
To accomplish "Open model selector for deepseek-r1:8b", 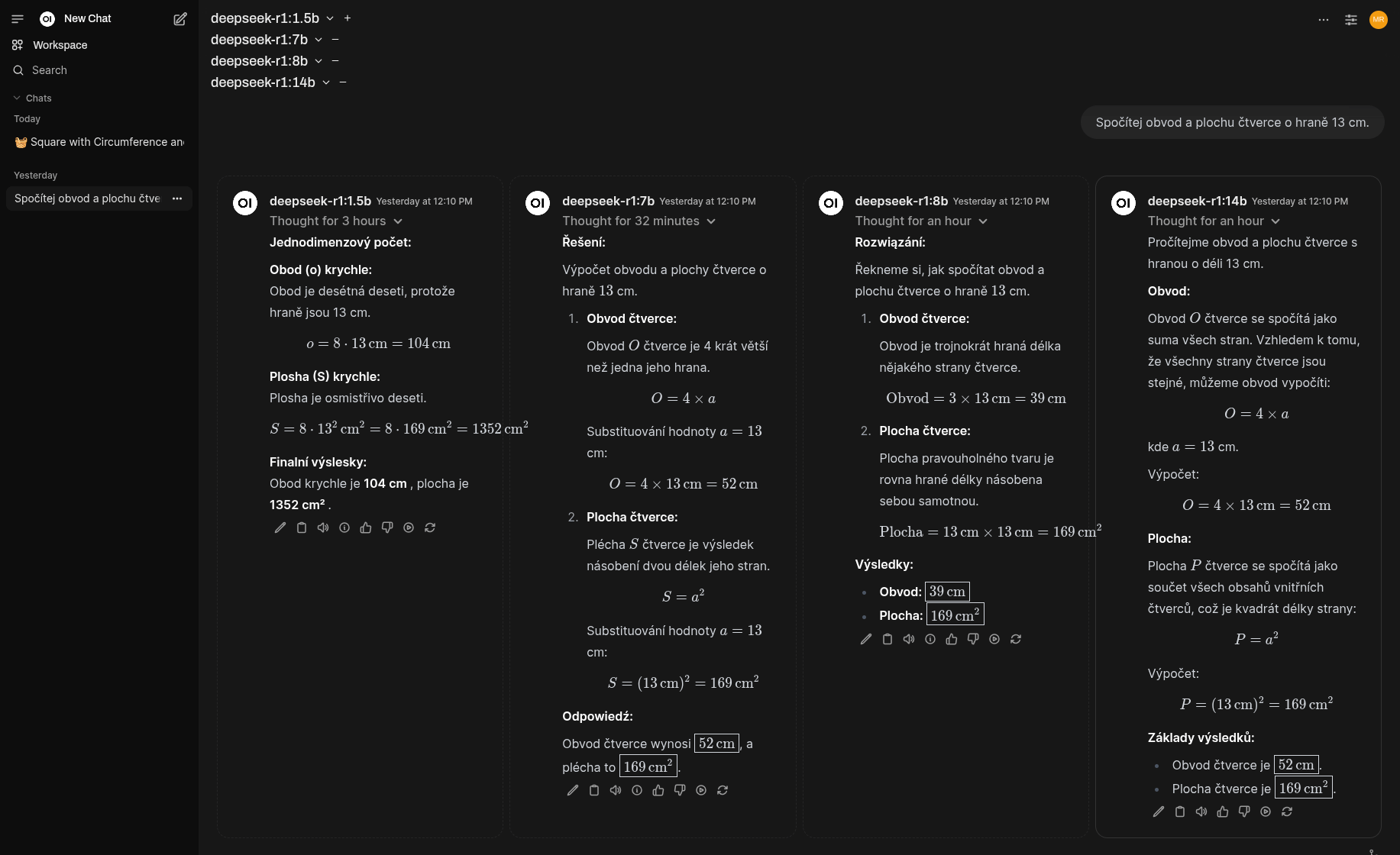I will [x=267, y=61].
